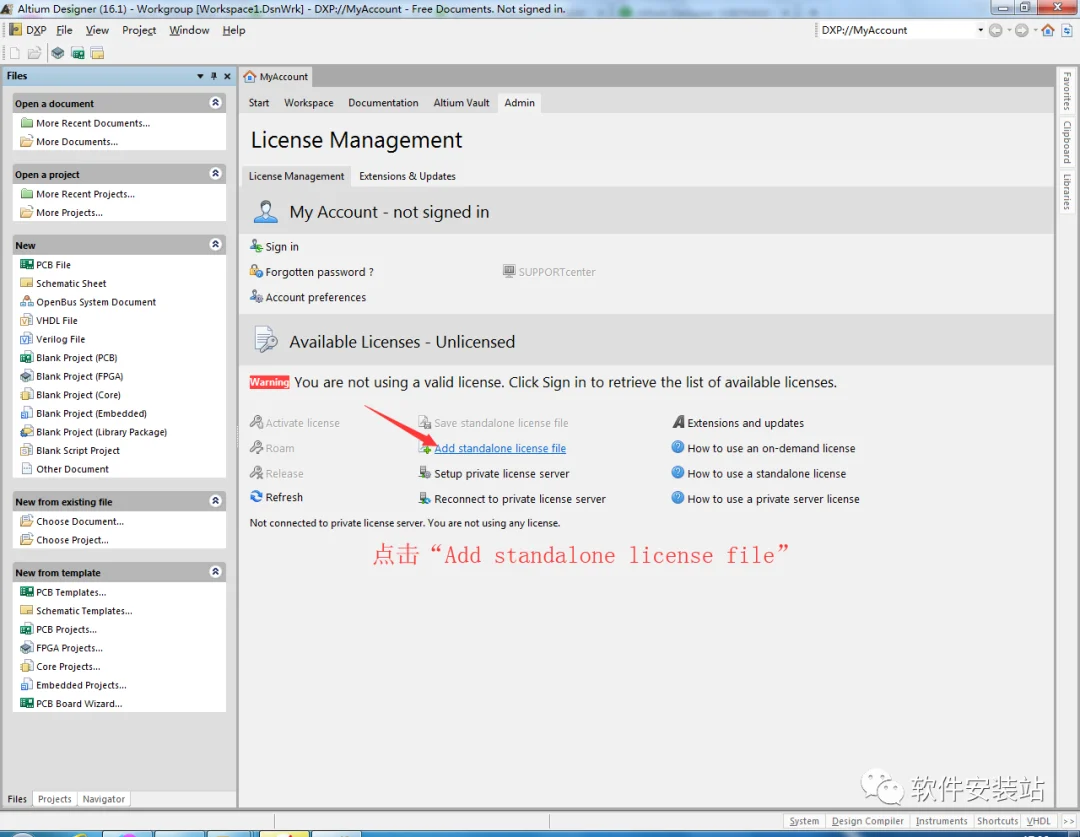This screenshot has width=1080, height=837.
Task: Select Blank Project (PCB) in New list
Action: [76, 358]
